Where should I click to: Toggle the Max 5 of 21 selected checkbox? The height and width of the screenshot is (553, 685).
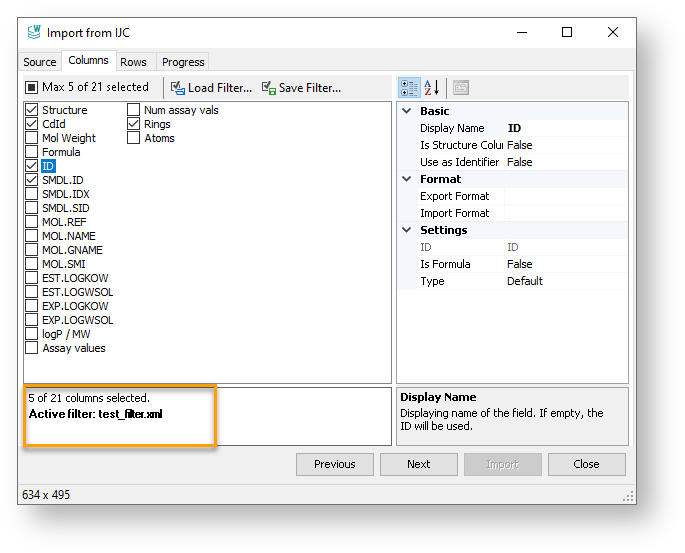point(32,88)
